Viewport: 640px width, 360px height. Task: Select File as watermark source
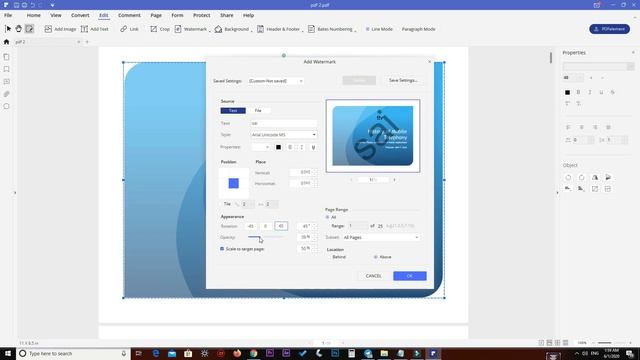point(258,111)
